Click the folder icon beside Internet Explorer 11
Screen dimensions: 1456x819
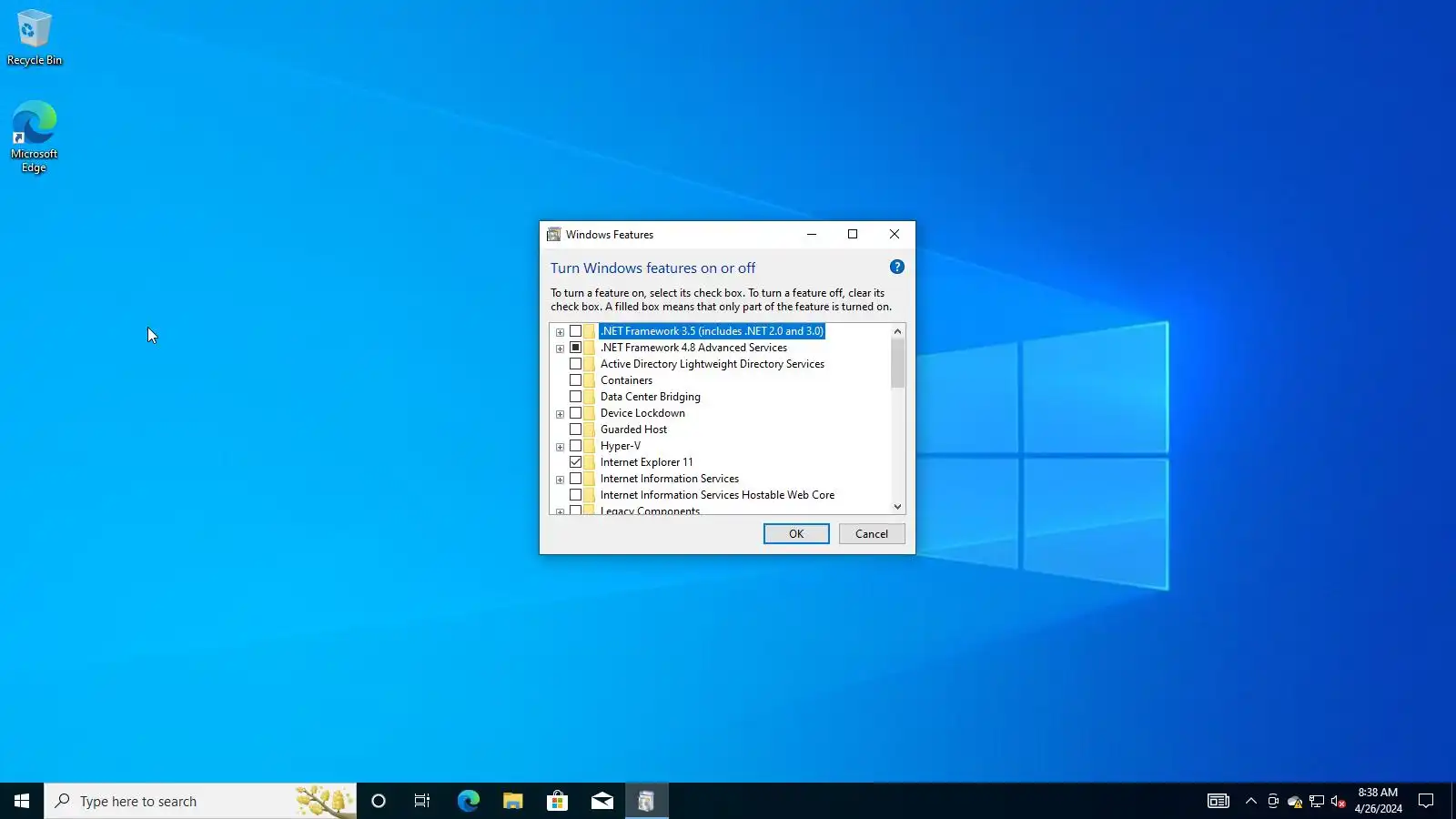[x=589, y=462]
